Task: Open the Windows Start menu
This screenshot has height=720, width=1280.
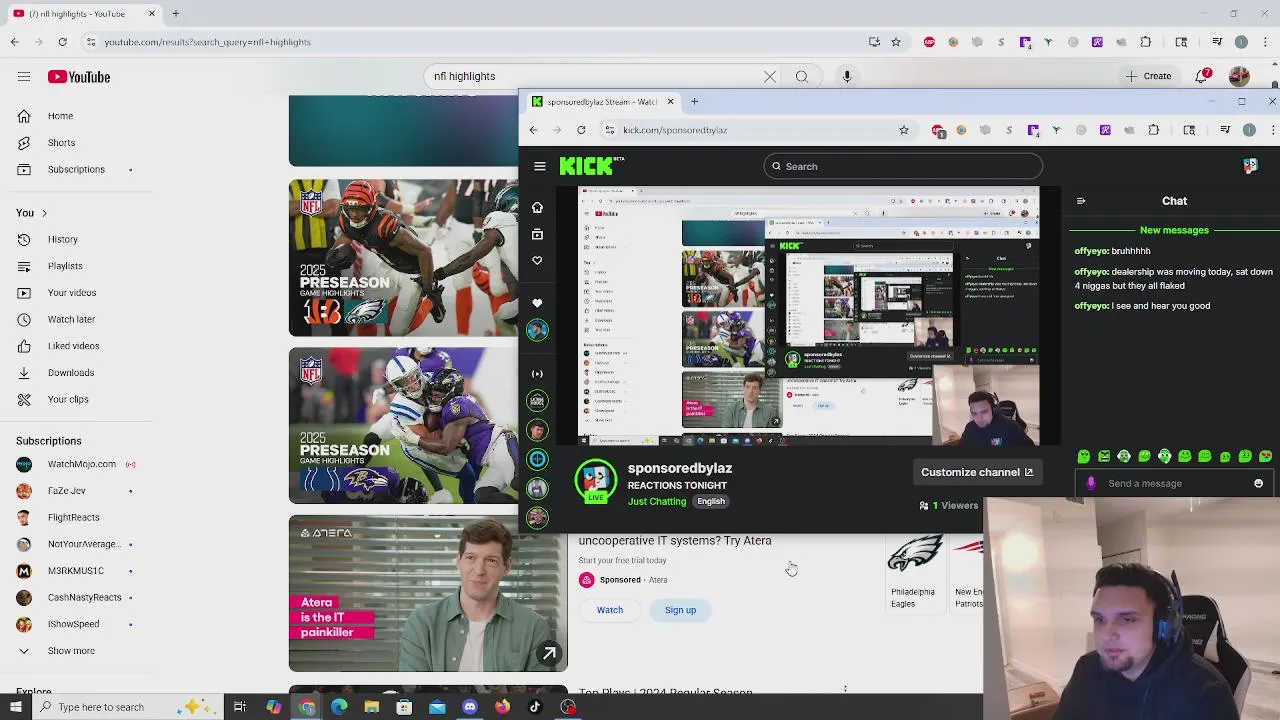Action: tap(15, 707)
